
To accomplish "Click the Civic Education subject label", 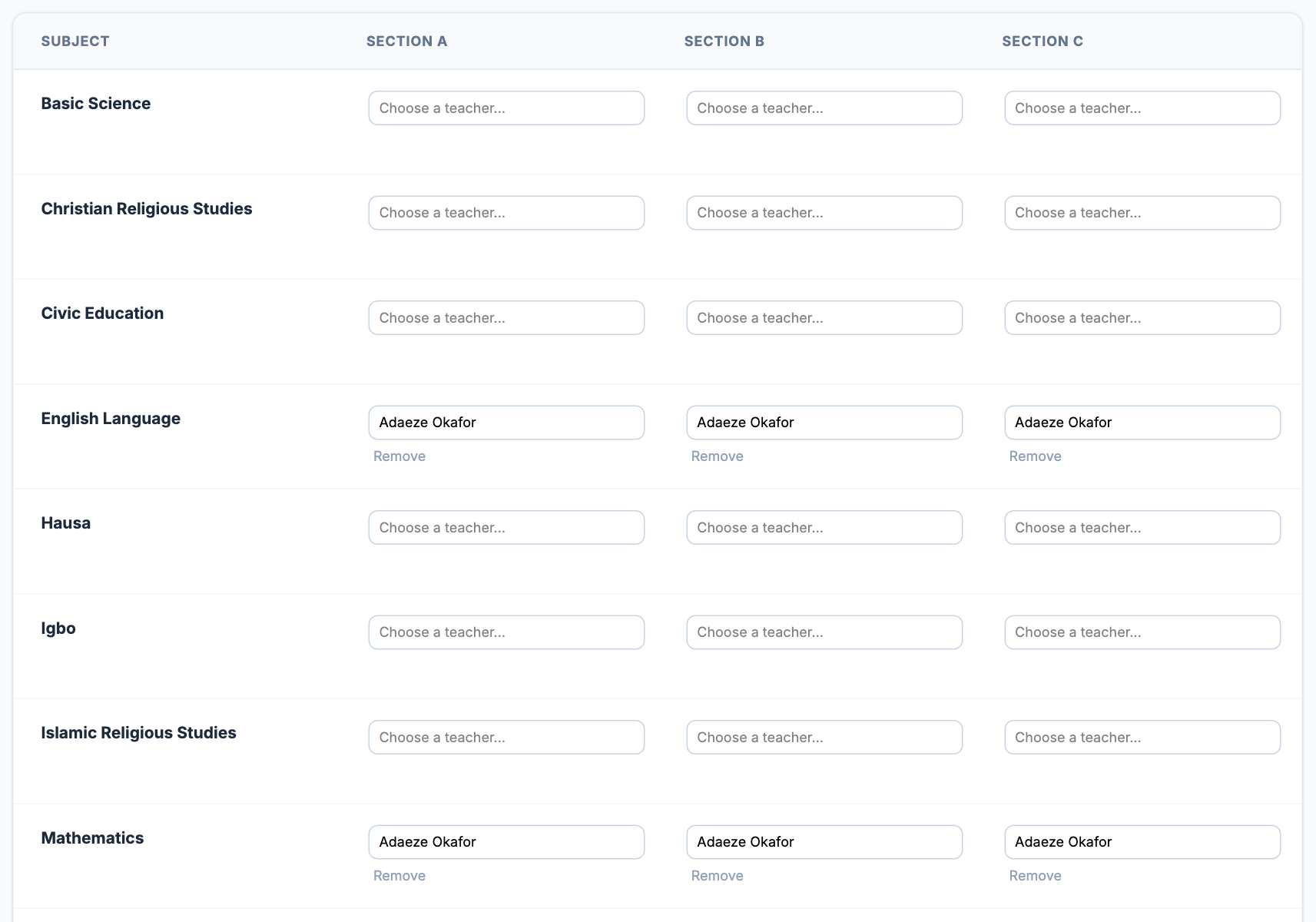I will pyautogui.click(x=102, y=313).
